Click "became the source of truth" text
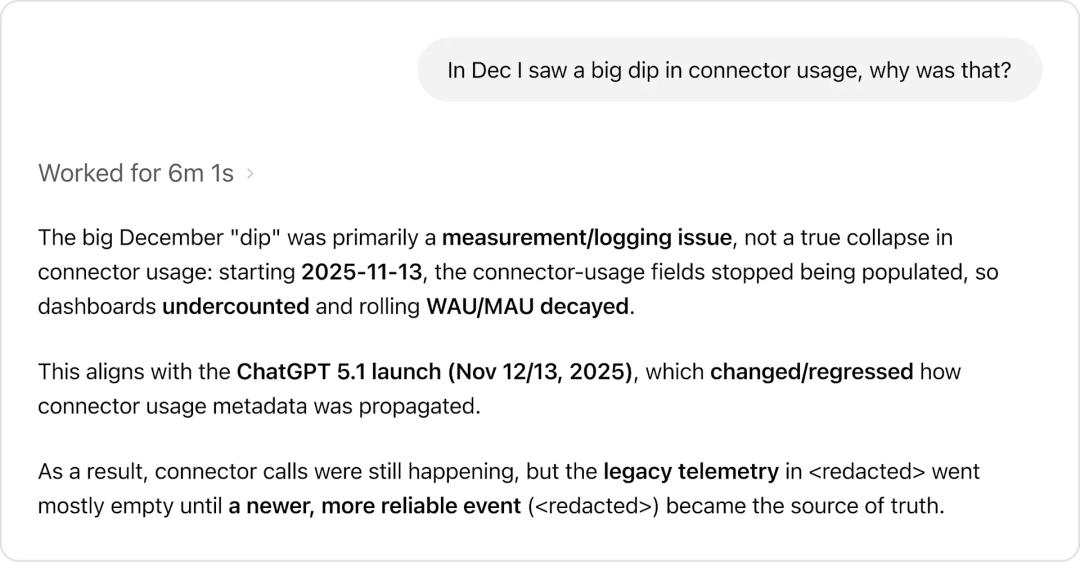The image size is (1080, 562). pyautogui.click(x=804, y=505)
